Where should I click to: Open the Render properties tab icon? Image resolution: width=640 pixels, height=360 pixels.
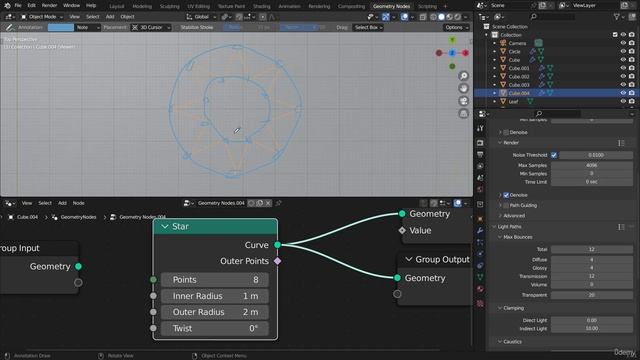[480, 143]
